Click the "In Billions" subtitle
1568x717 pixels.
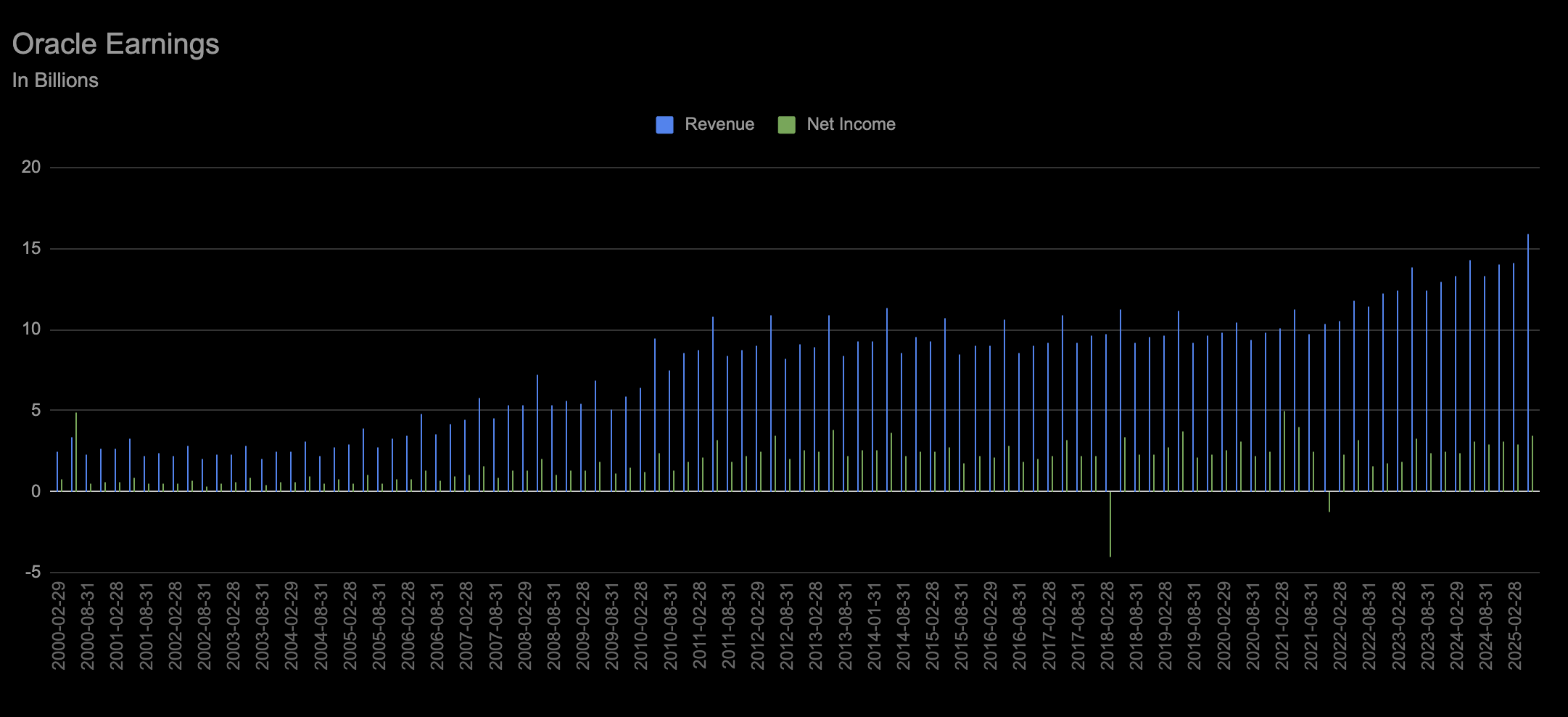55,80
